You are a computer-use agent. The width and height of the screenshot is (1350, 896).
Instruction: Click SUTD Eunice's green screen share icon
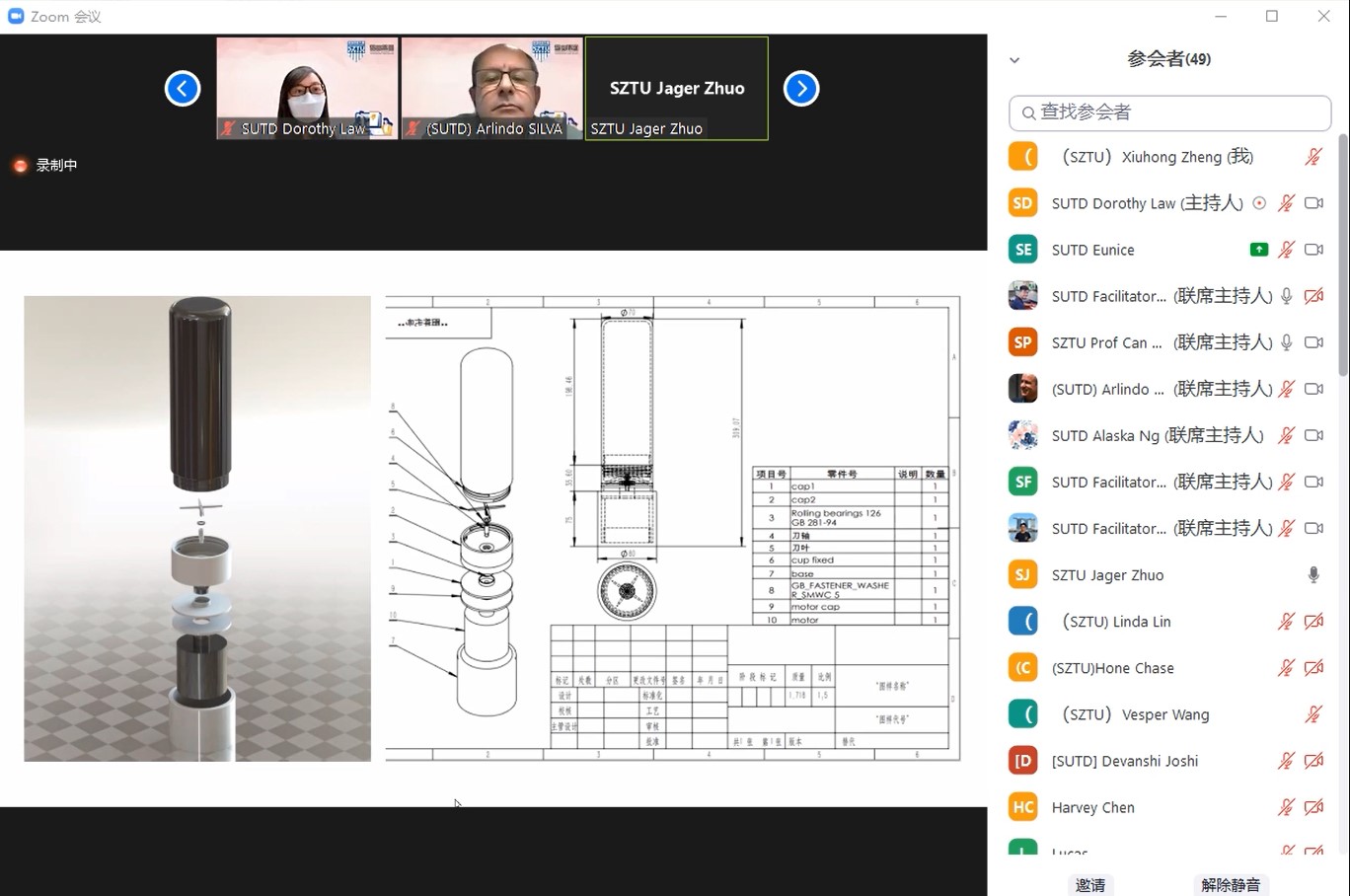(1258, 250)
